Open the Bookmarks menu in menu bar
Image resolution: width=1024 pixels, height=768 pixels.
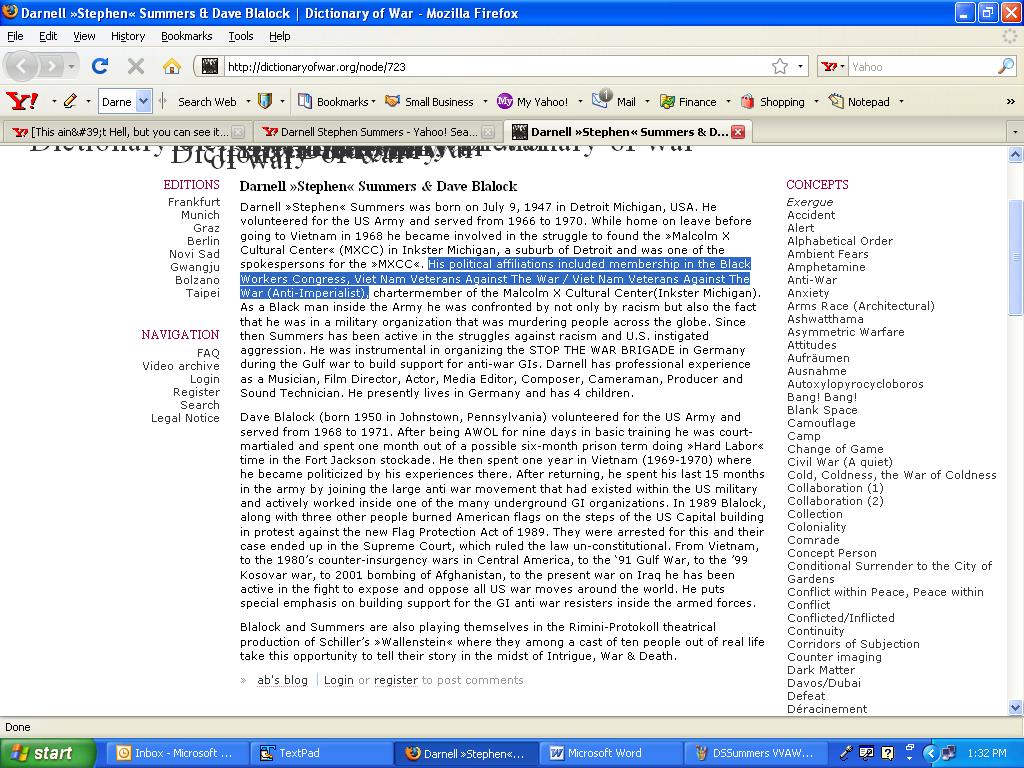point(186,36)
